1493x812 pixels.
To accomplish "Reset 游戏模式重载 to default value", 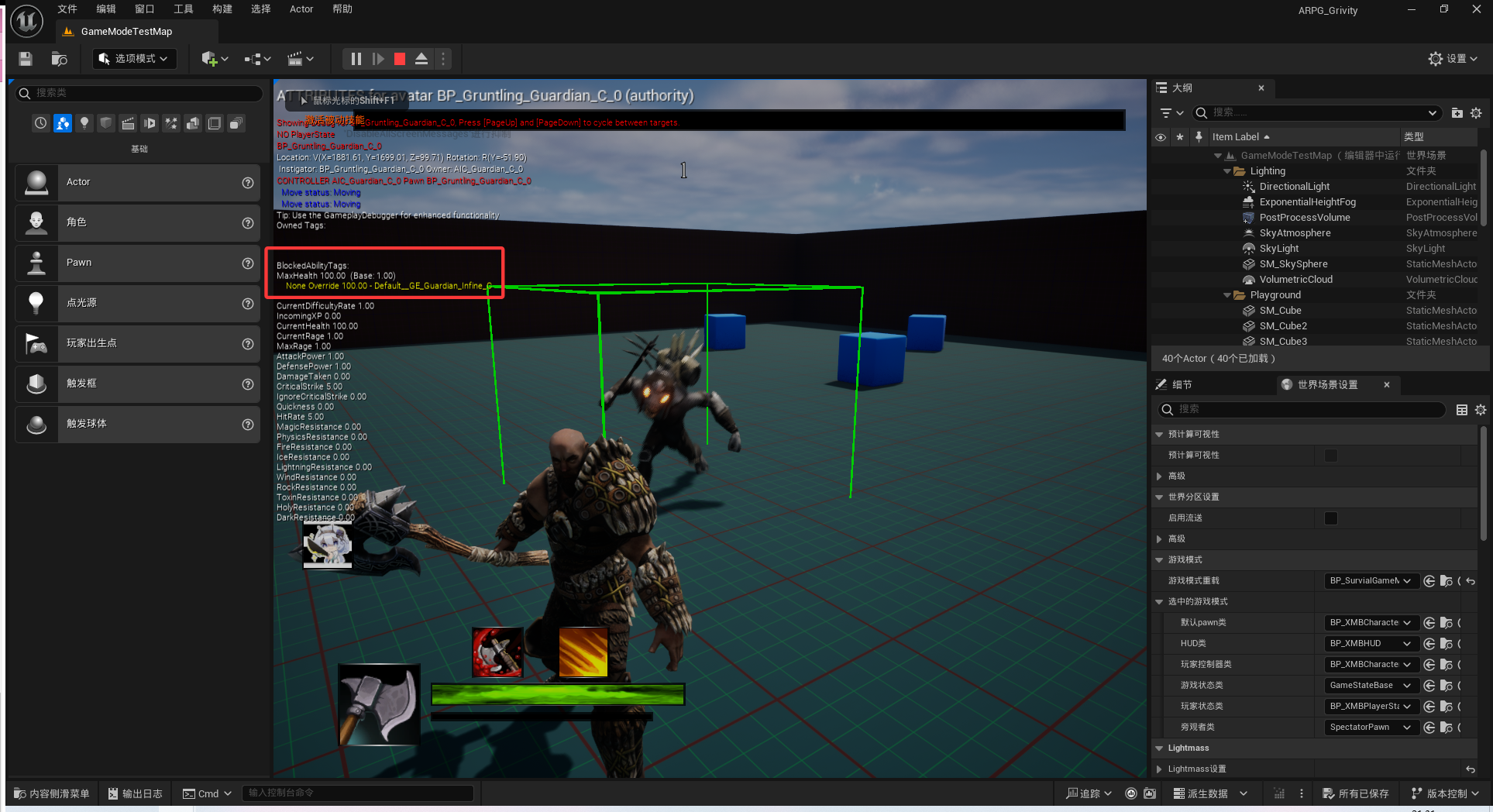I will pos(1471,581).
